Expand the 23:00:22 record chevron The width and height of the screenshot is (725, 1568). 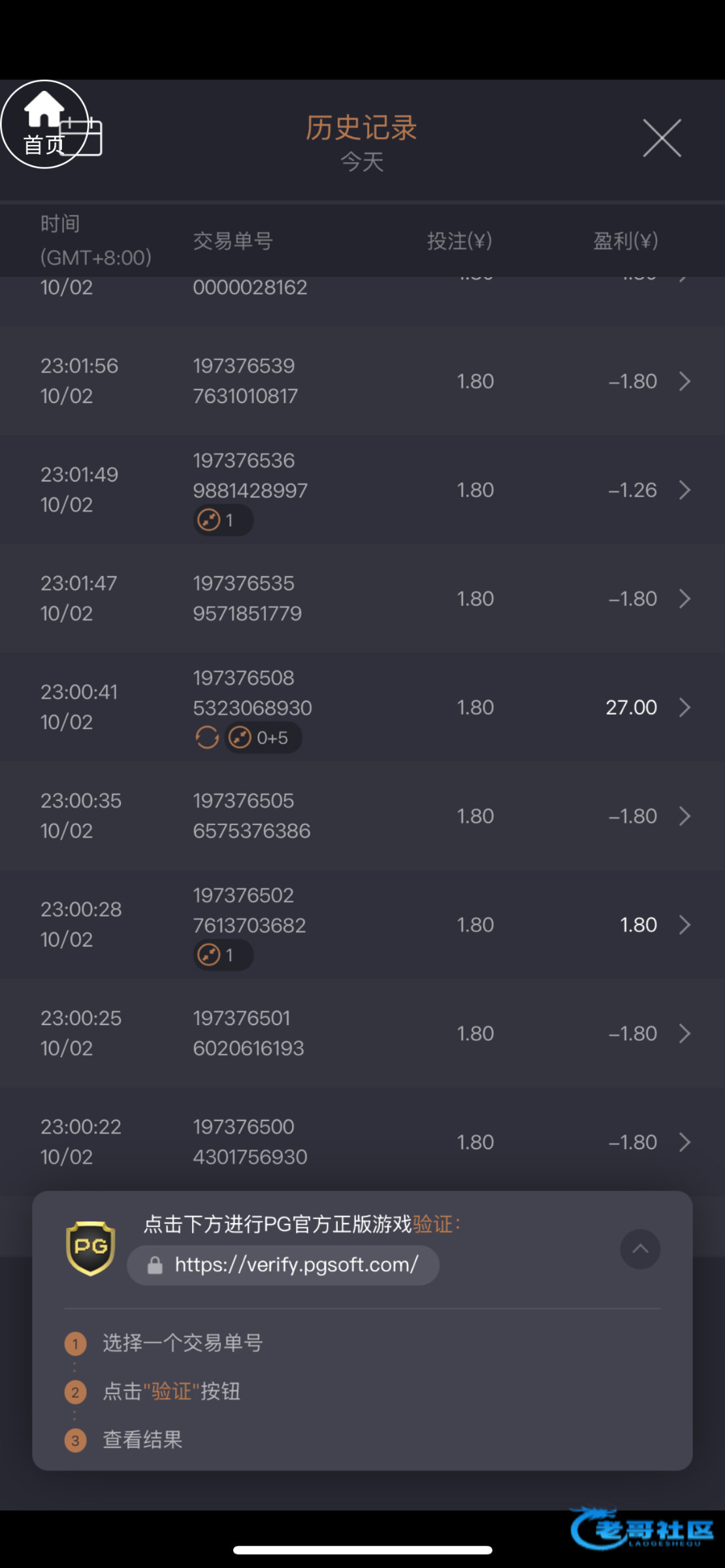click(685, 1142)
